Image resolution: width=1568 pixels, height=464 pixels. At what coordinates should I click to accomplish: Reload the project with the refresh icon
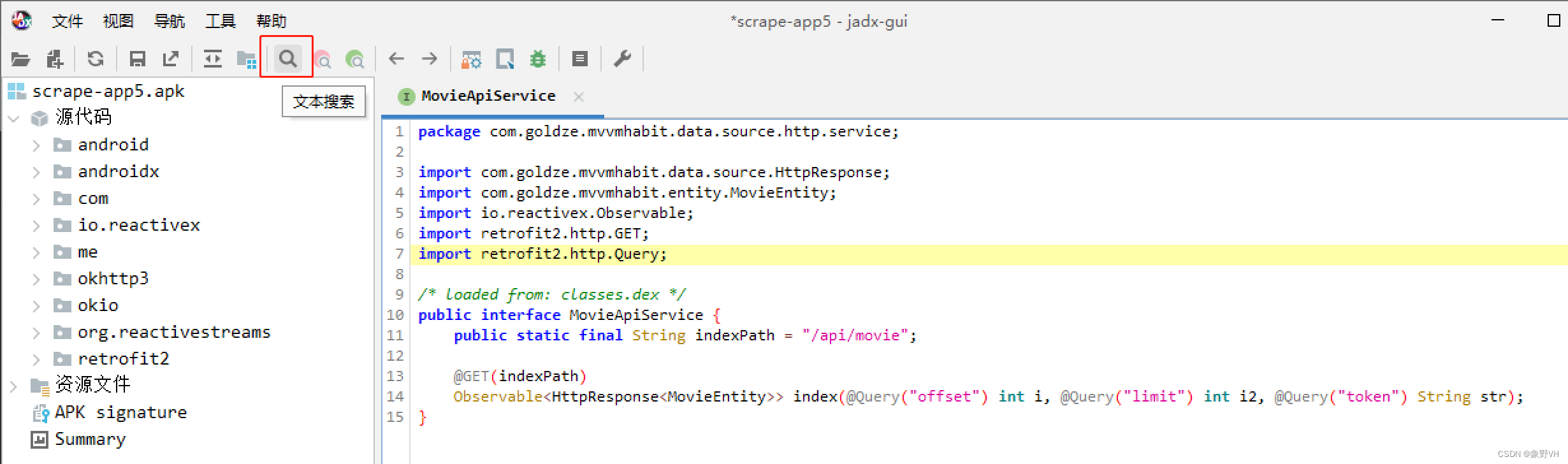coord(96,59)
